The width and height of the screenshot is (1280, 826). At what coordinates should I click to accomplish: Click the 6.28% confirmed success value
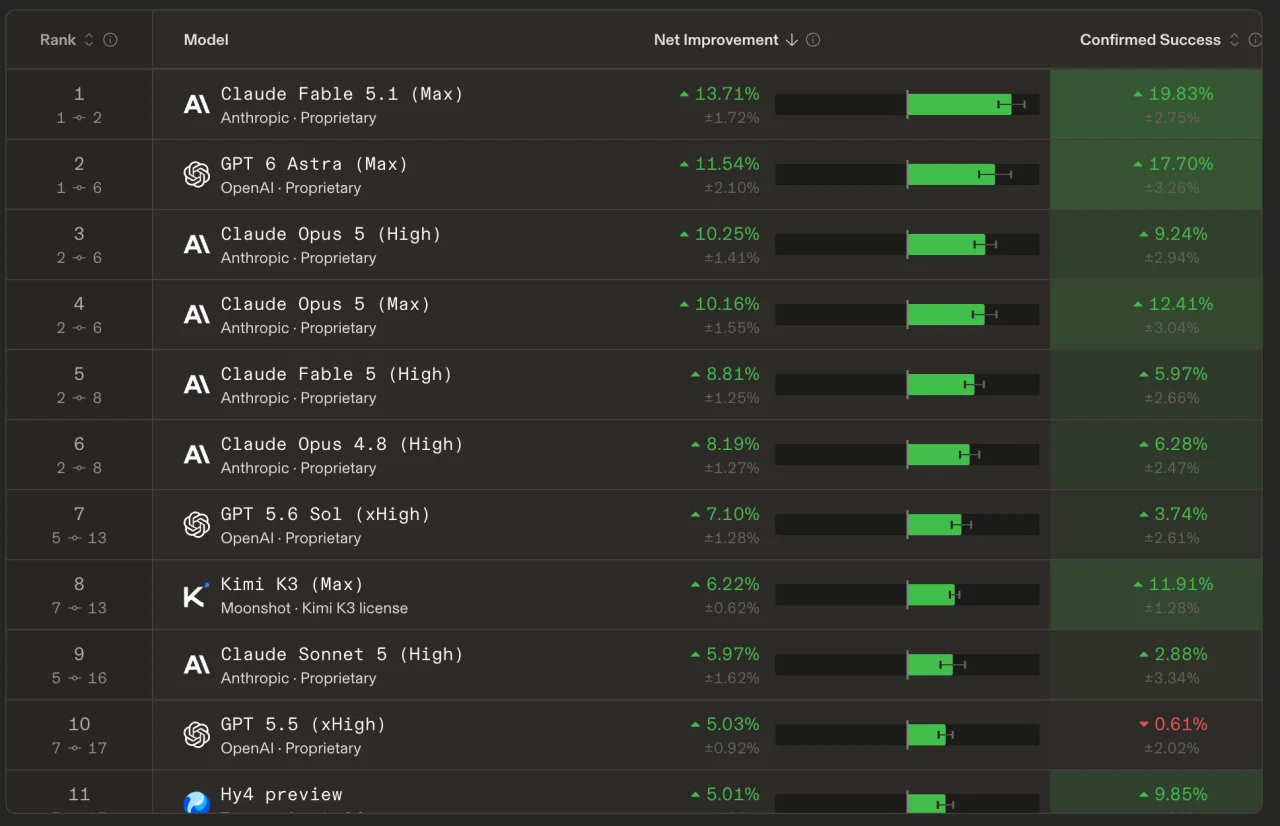click(x=1181, y=444)
